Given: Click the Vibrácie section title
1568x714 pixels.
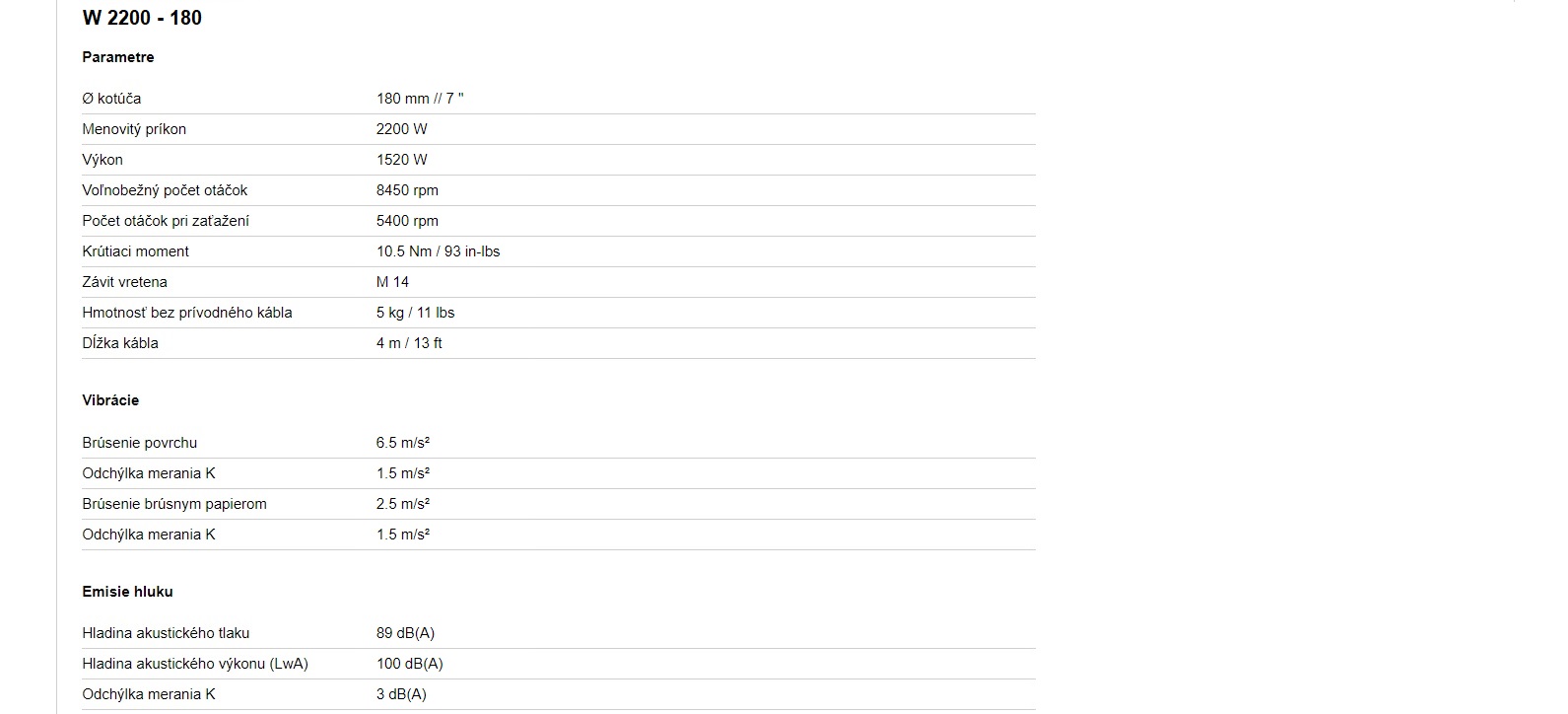Looking at the screenshot, I should (110, 400).
